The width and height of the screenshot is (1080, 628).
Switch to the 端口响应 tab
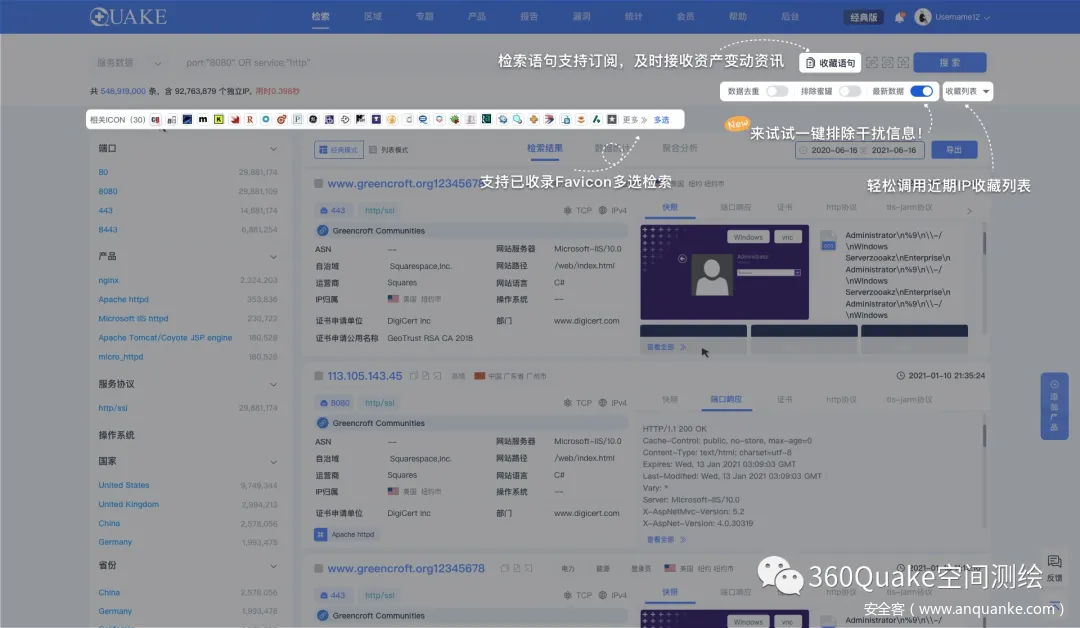pyautogui.click(x=726, y=400)
